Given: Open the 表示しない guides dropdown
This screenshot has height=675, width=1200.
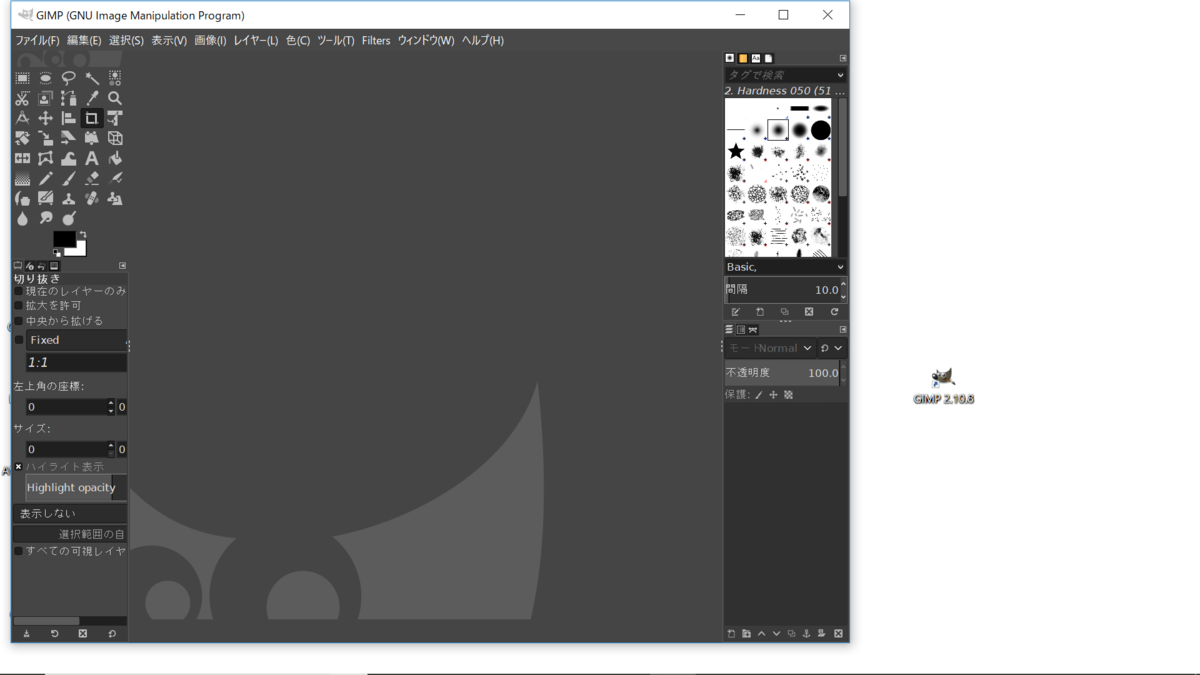Looking at the screenshot, I should pyautogui.click(x=70, y=513).
